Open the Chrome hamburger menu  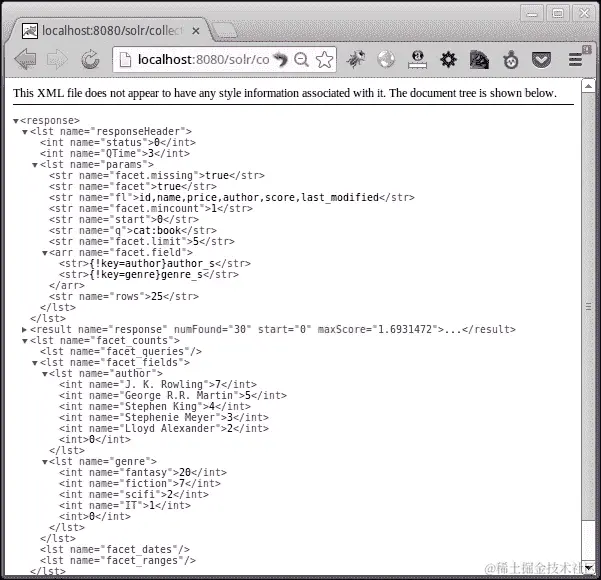[x=576, y=59]
